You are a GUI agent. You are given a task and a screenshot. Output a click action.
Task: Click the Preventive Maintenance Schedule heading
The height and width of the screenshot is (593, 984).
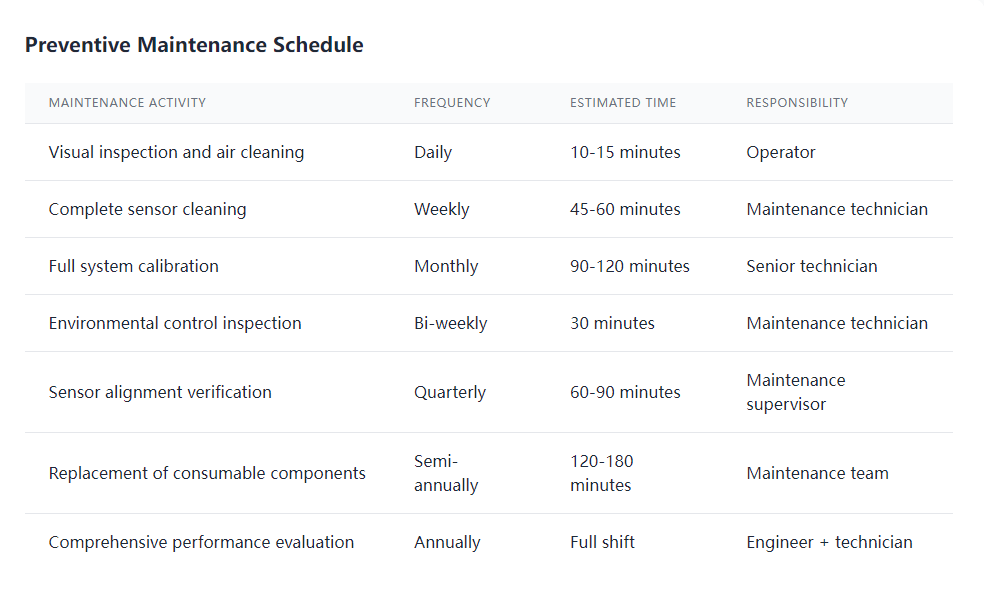[194, 45]
